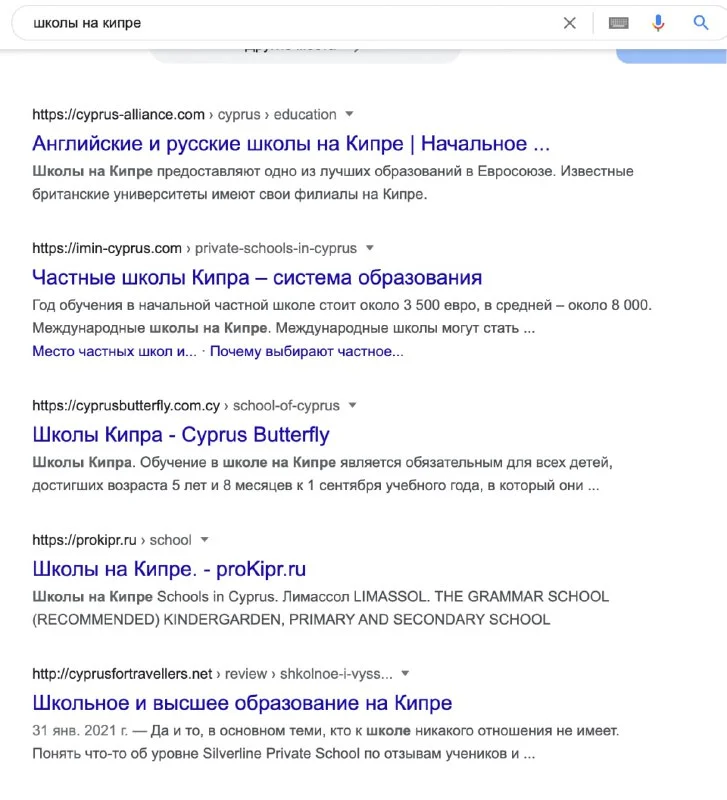Expand the arrow beside cyprusfortravellers.net result

click(405, 674)
